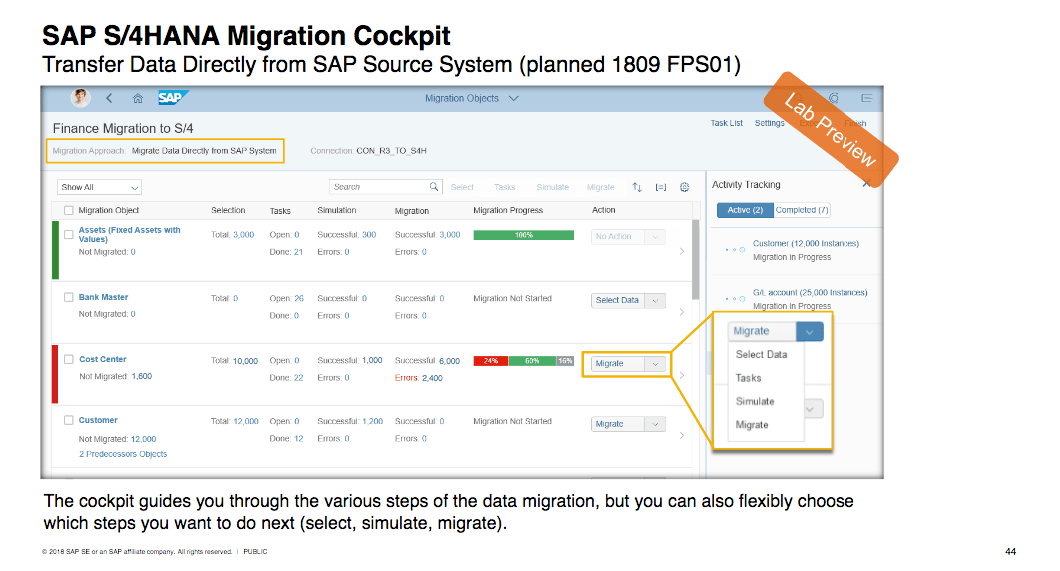The height and width of the screenshot is (571, 1060).
Task: Click G/L account activity progress icon
Action: coord(735,299)
